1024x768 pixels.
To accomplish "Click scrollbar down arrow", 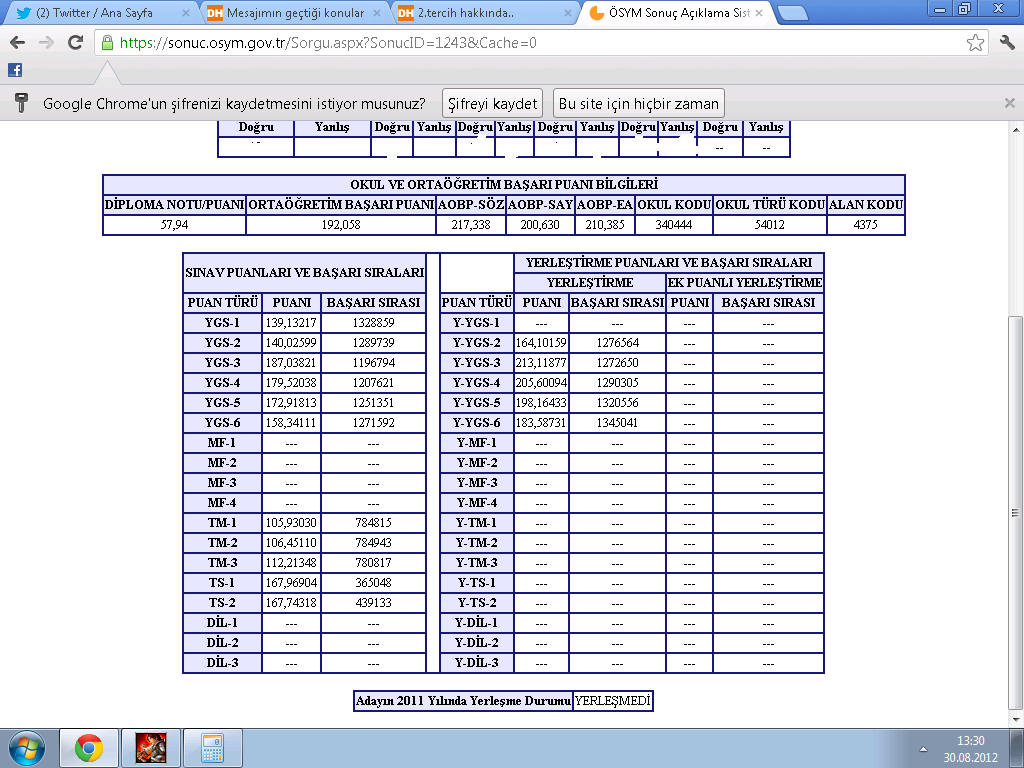I will pos(1014,720).
